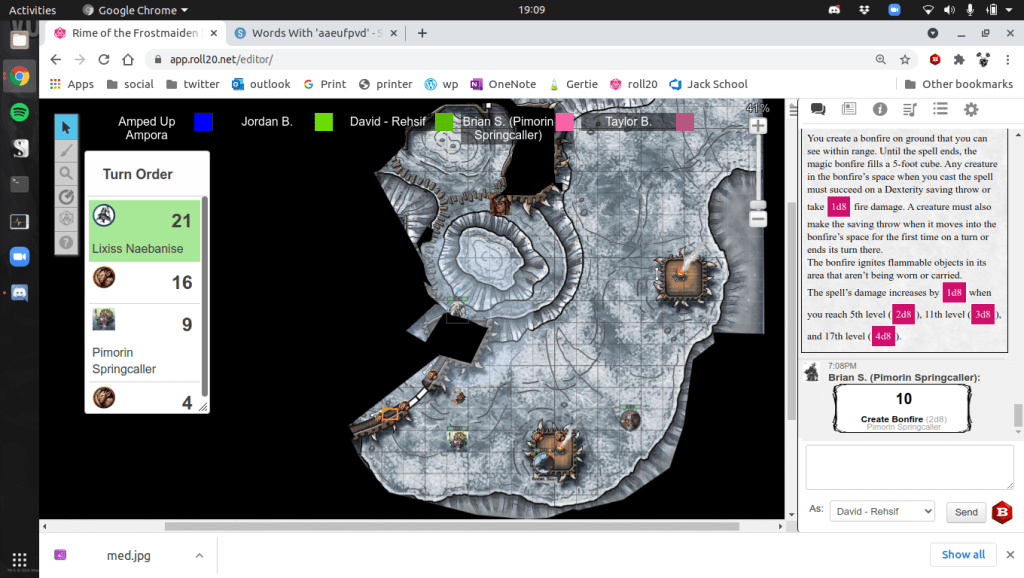Open Discord from the Ubuntu dock
This screenshot has width=1024, height=578.
tap(19, 293)
